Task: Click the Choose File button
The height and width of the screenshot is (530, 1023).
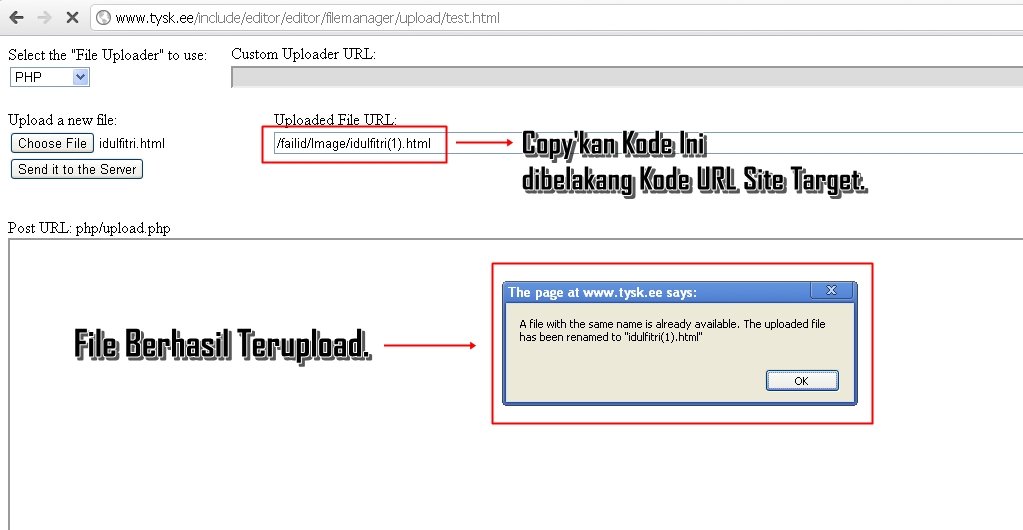Action: (52, 144)
